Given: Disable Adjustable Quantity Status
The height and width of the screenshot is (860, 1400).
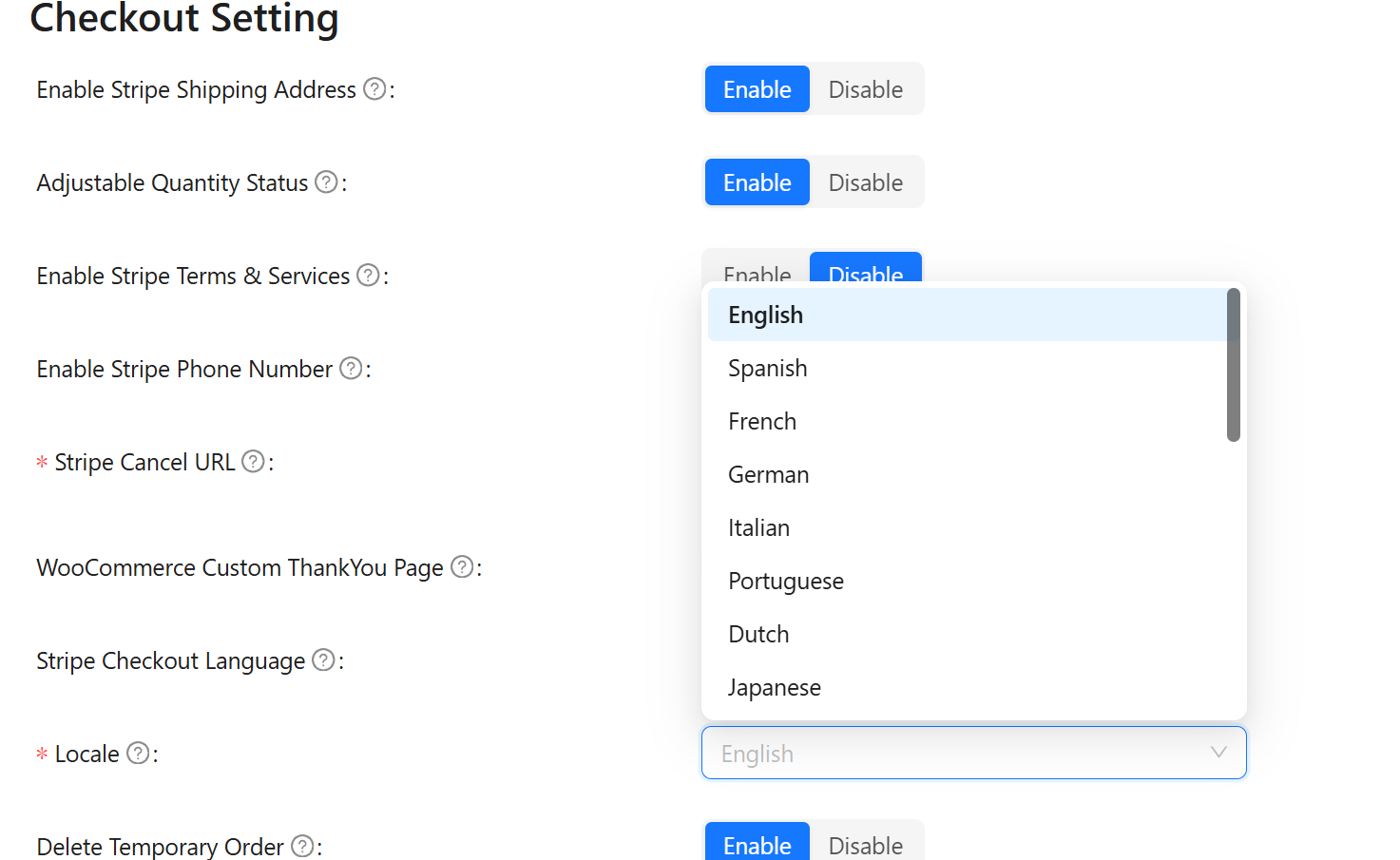Looking at the screenshot, I should click(865, 182).
